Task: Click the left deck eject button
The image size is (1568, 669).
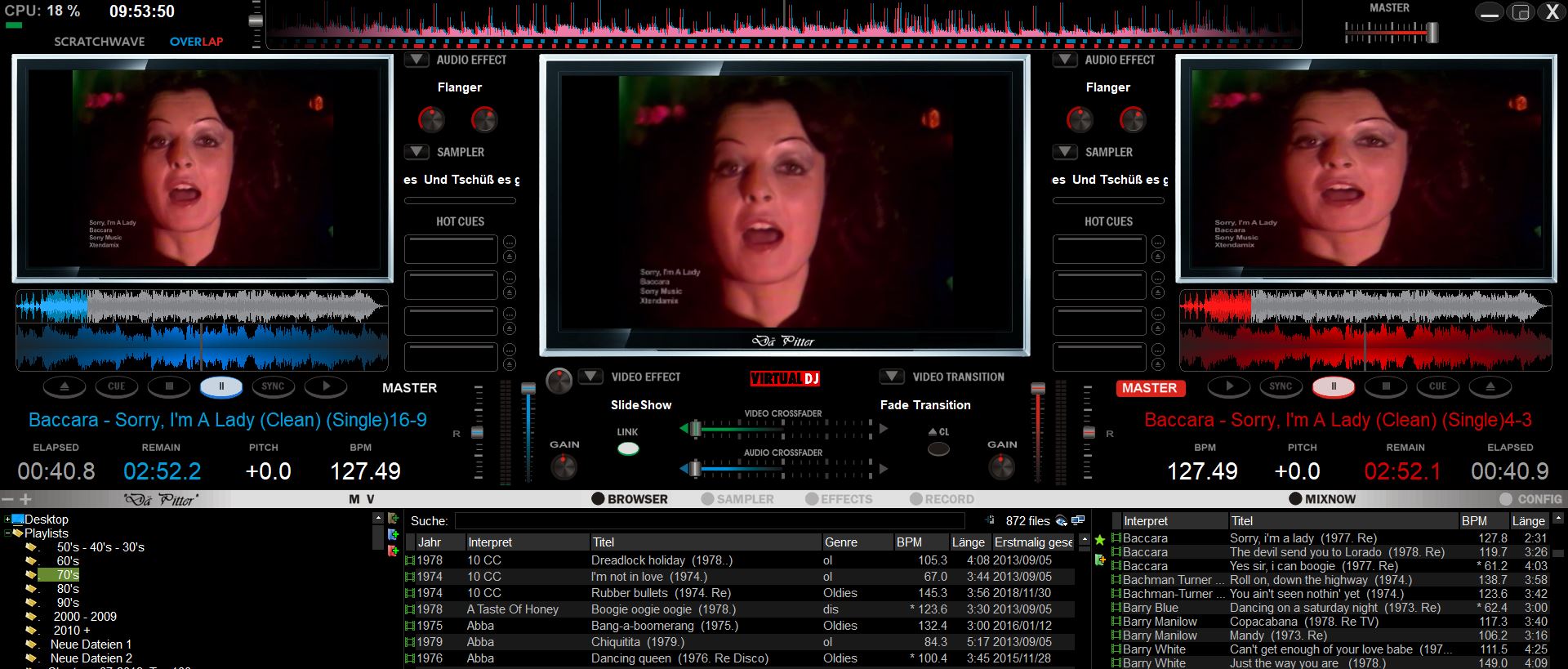Action: click(x=65, y=386)
